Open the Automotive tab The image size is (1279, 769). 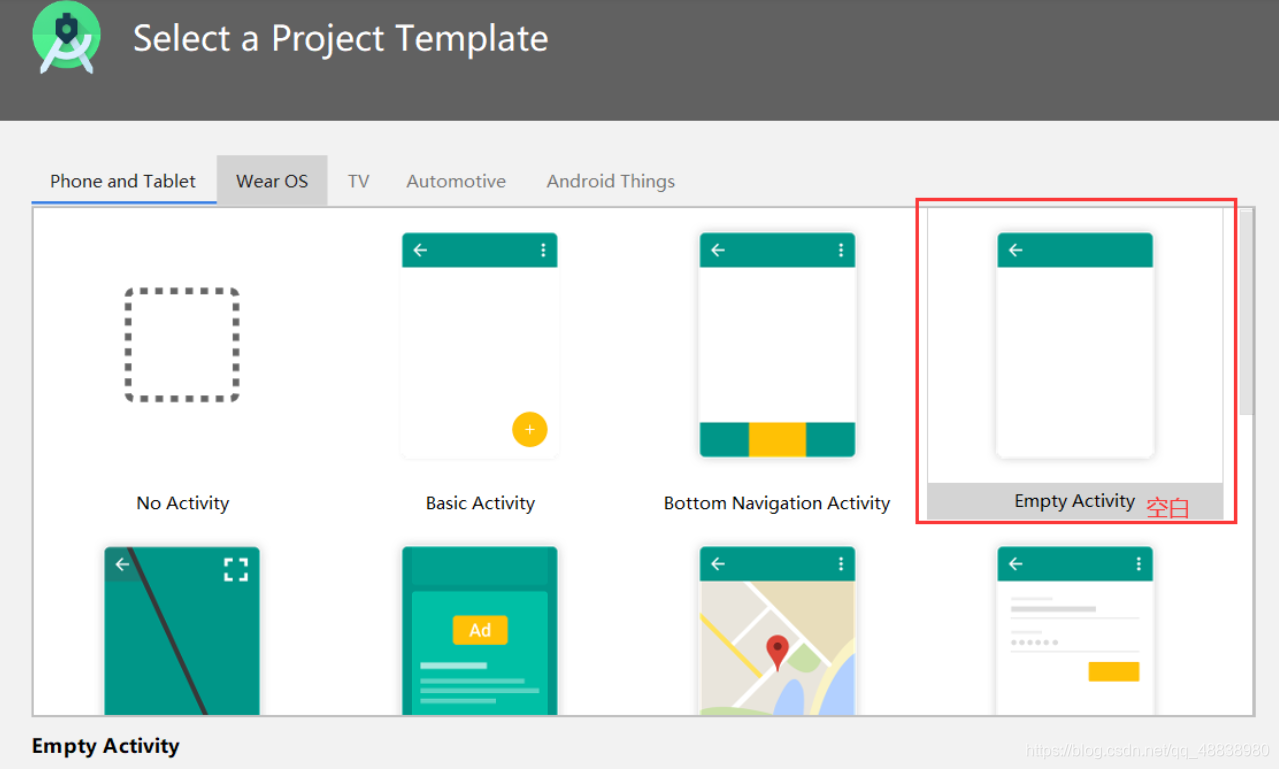[456, 181]
